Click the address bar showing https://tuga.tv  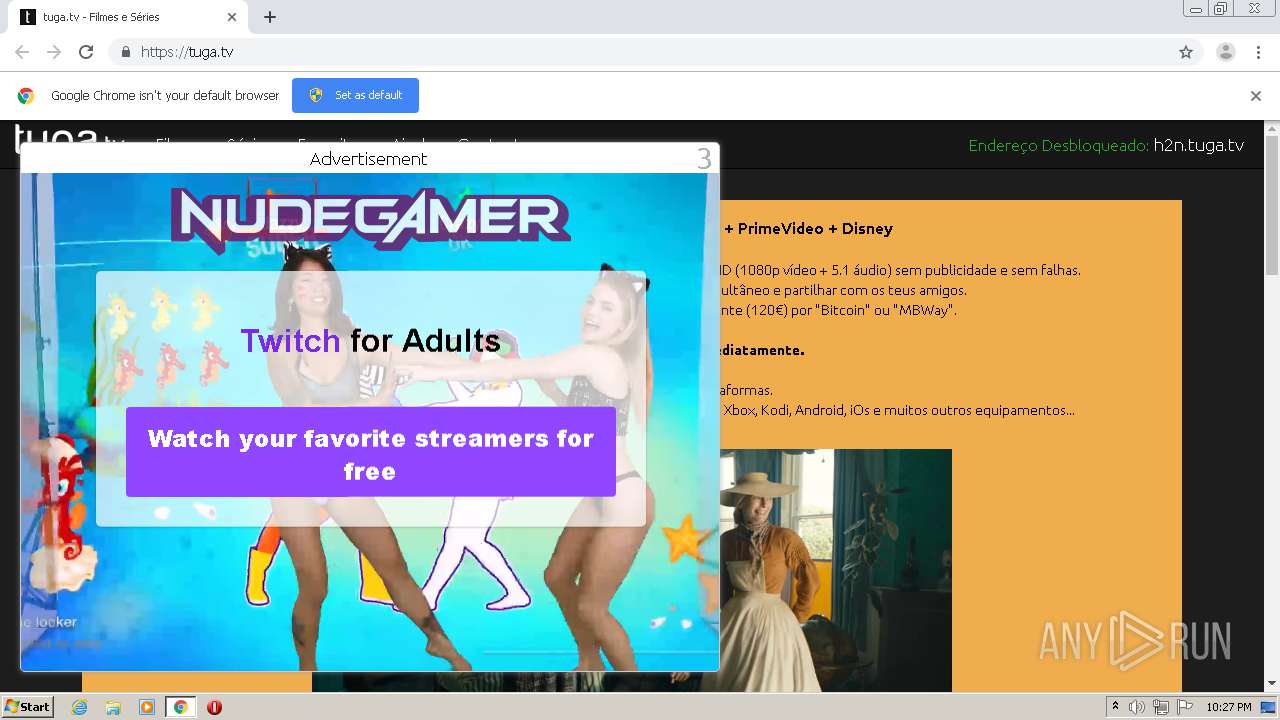(x=655, y=52)
